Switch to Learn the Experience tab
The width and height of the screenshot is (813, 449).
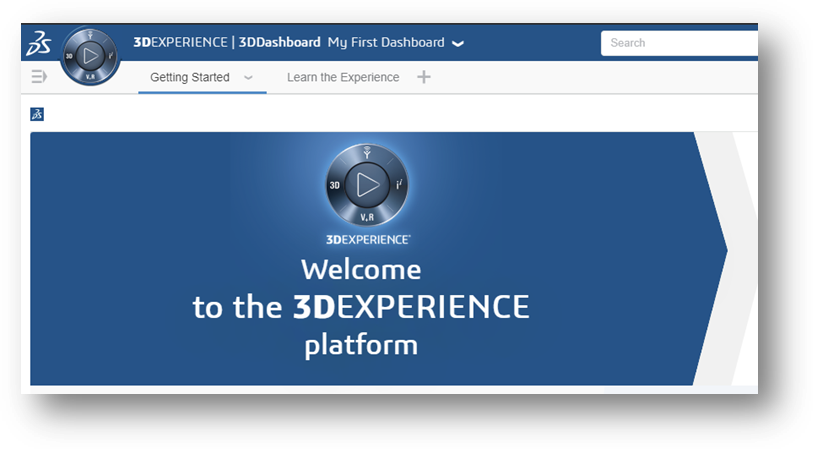tap(343, 77)
